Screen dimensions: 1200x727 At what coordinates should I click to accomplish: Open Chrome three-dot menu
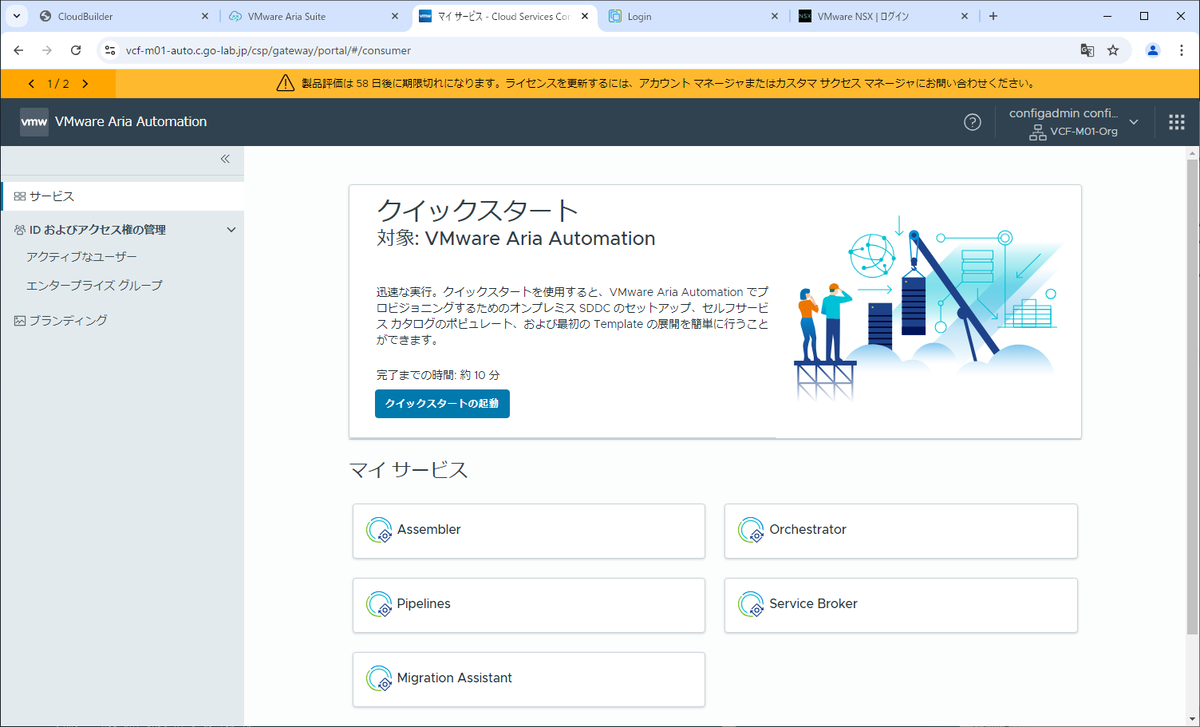[1181, 50]
